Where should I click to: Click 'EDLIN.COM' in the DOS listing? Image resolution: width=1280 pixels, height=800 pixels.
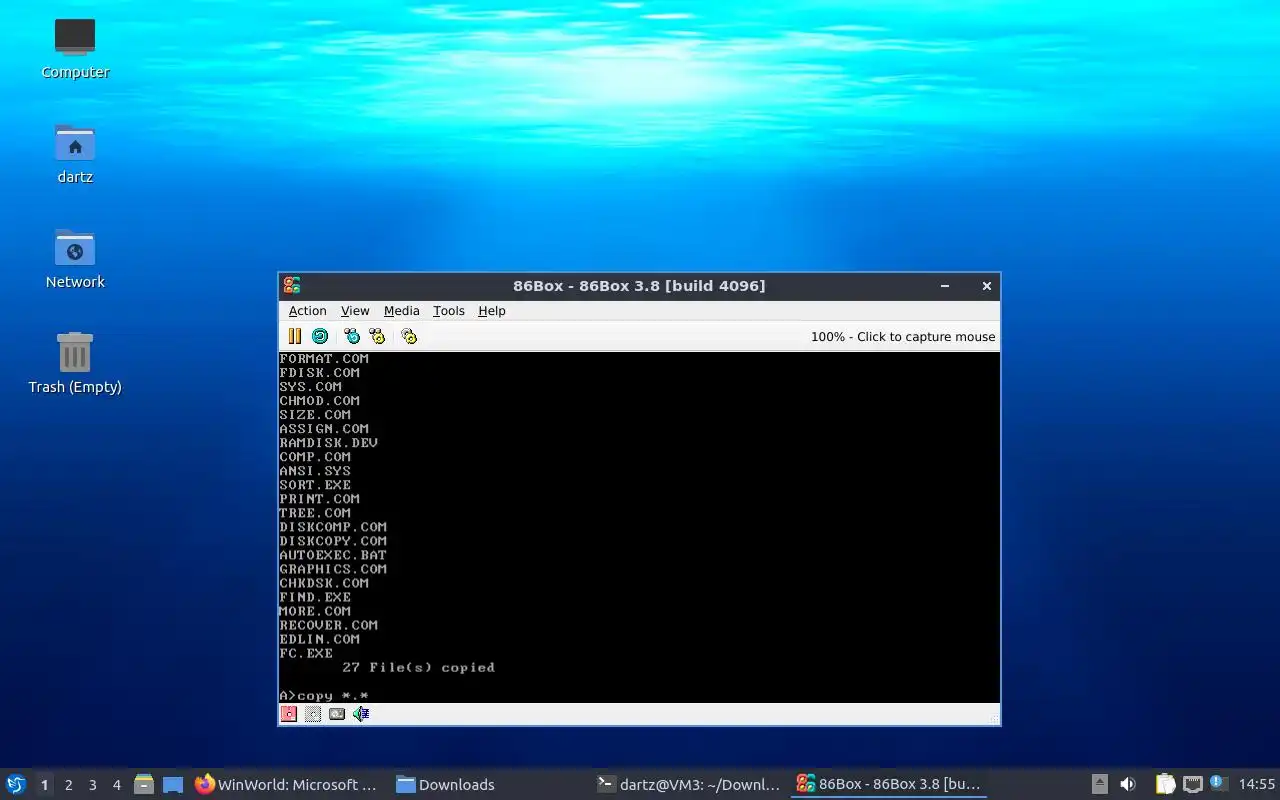[x=319, y=639]
